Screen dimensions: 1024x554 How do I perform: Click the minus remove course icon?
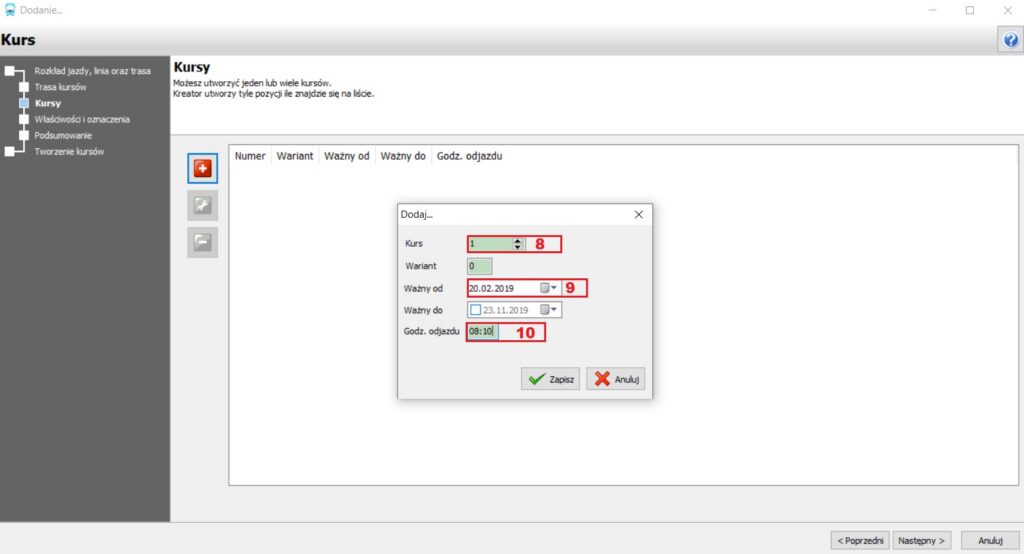point(202,242)
